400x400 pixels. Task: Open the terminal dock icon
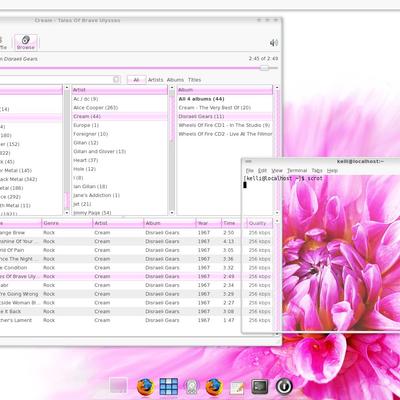coord(259,387)
